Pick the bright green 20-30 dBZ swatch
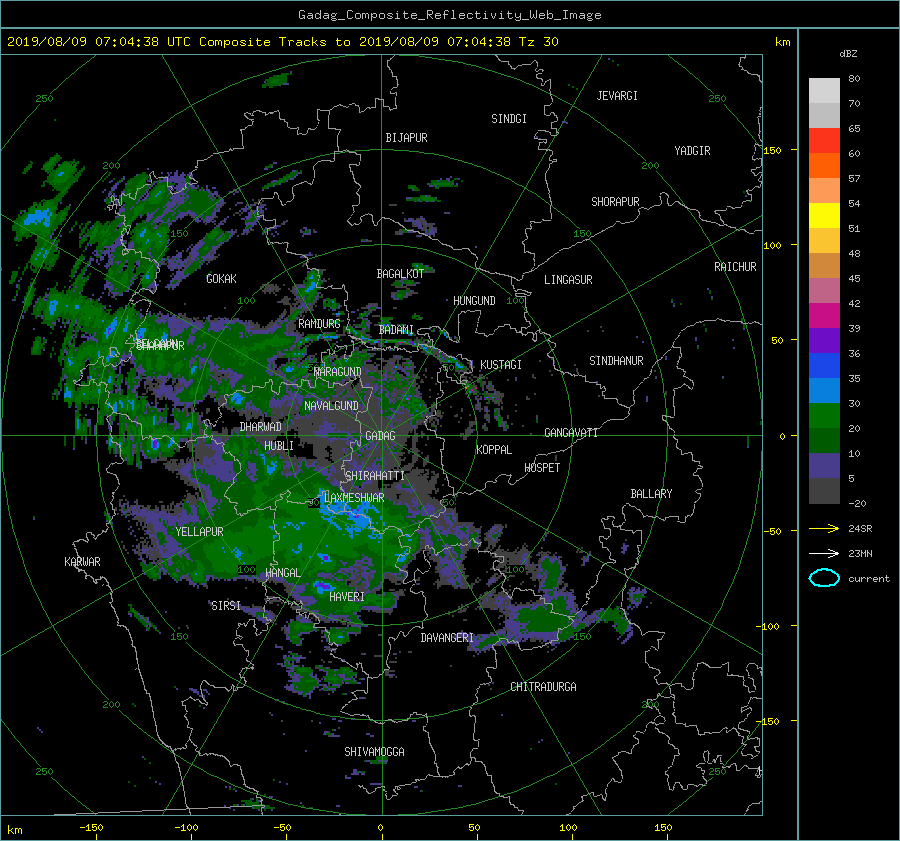The height and width of the screenshot is (841, 900). tap(824, 416)
